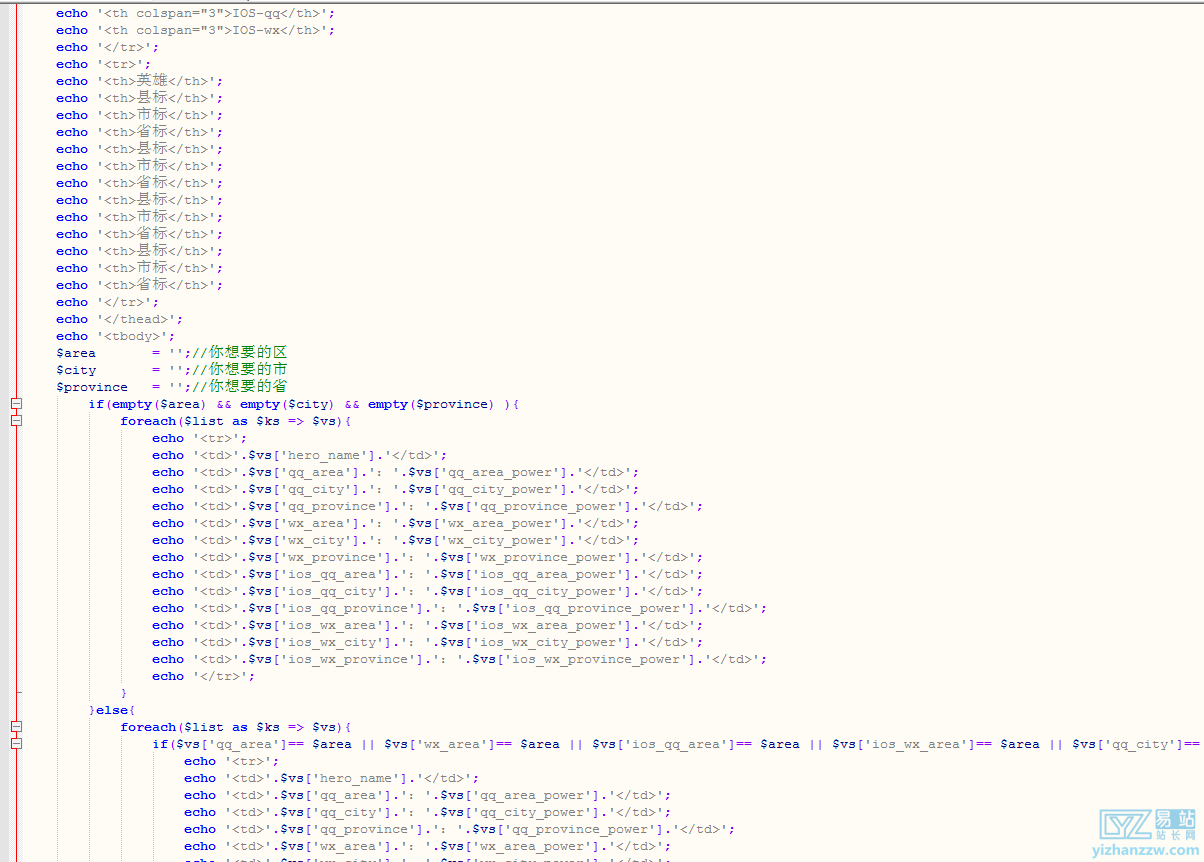Click the YZ watermark logo
1204x862 pixels.
pyautogui.click(x=1127, y=824)
